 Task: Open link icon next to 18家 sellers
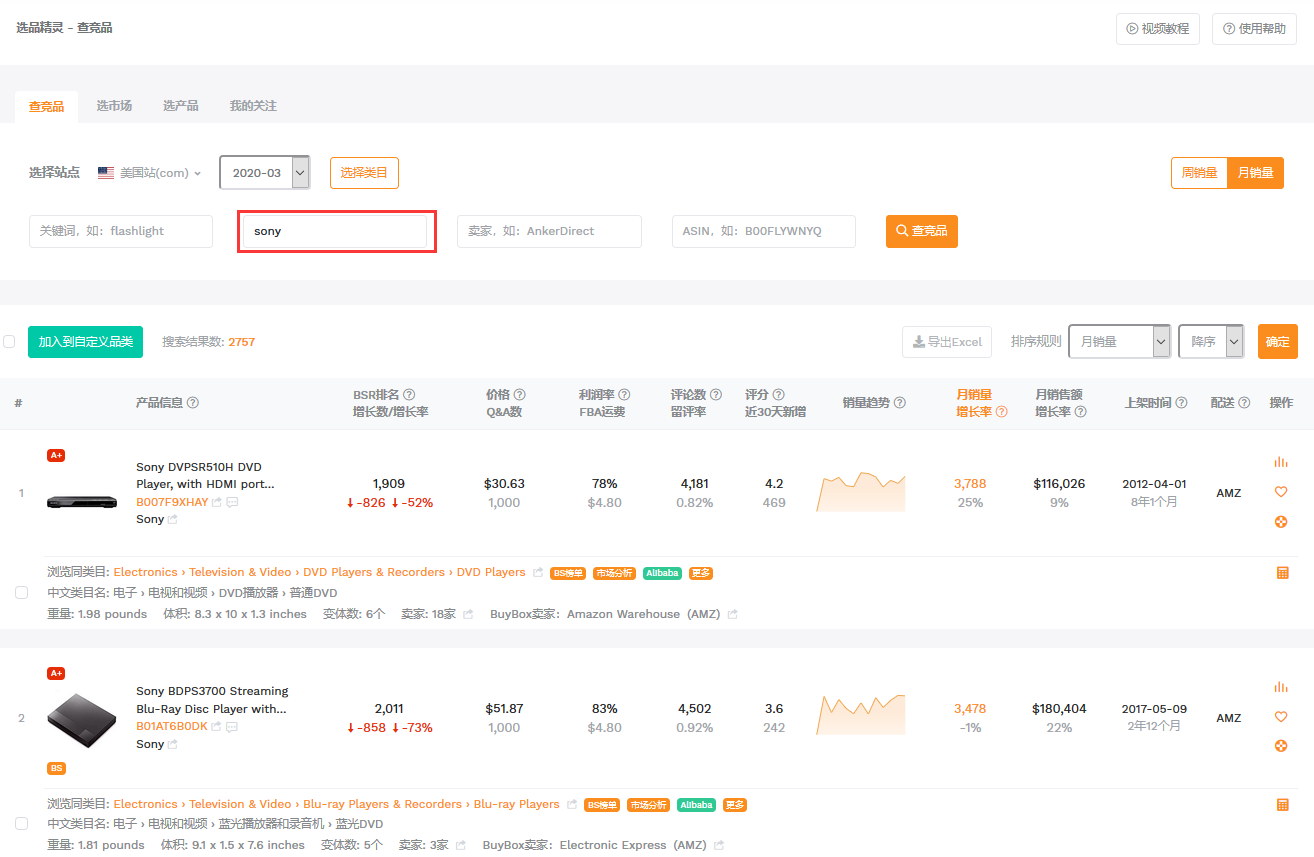[467, 614]
